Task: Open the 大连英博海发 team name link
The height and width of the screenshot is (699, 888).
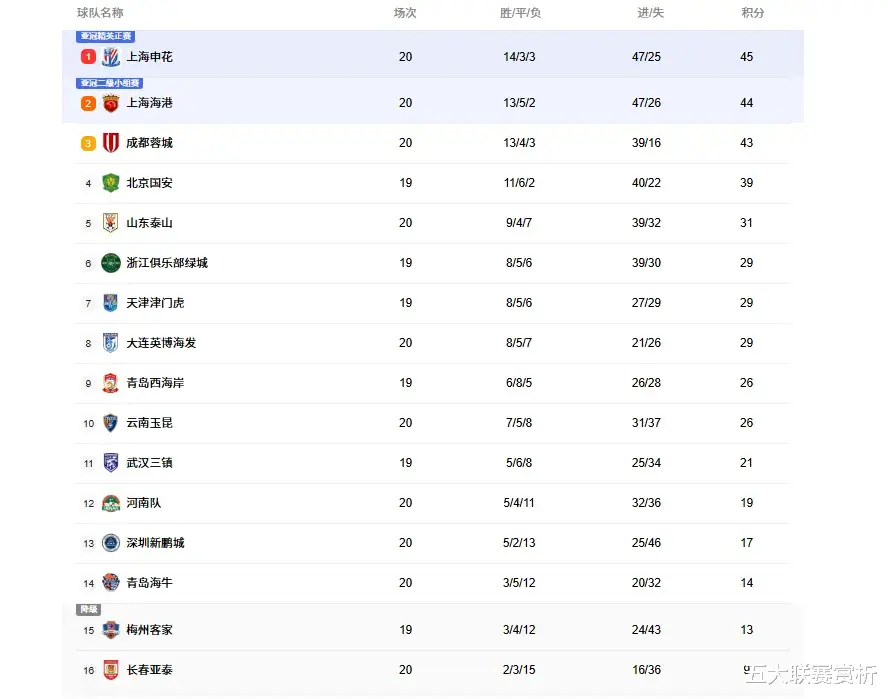Action: [x=161, y=343]
